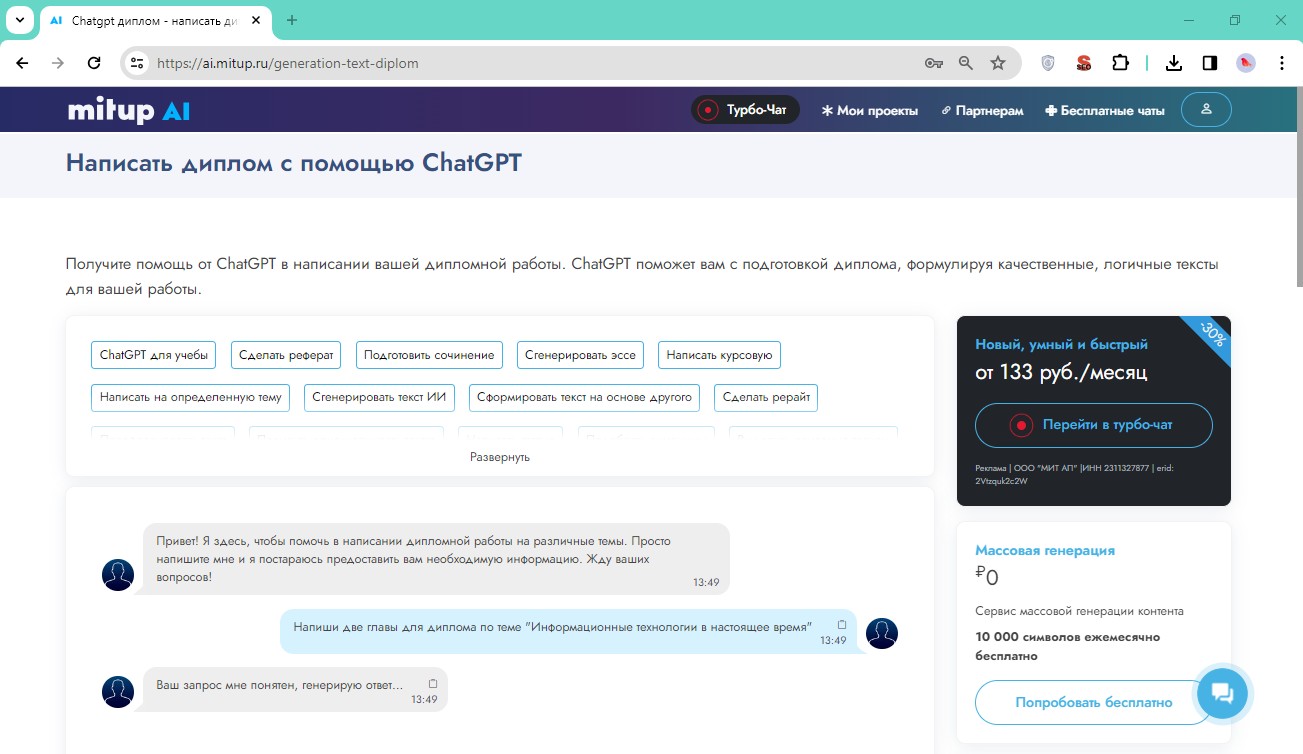1303x754 pixels.
Task: Open the Партнерам menu item
Action: (x=982, y=111)
